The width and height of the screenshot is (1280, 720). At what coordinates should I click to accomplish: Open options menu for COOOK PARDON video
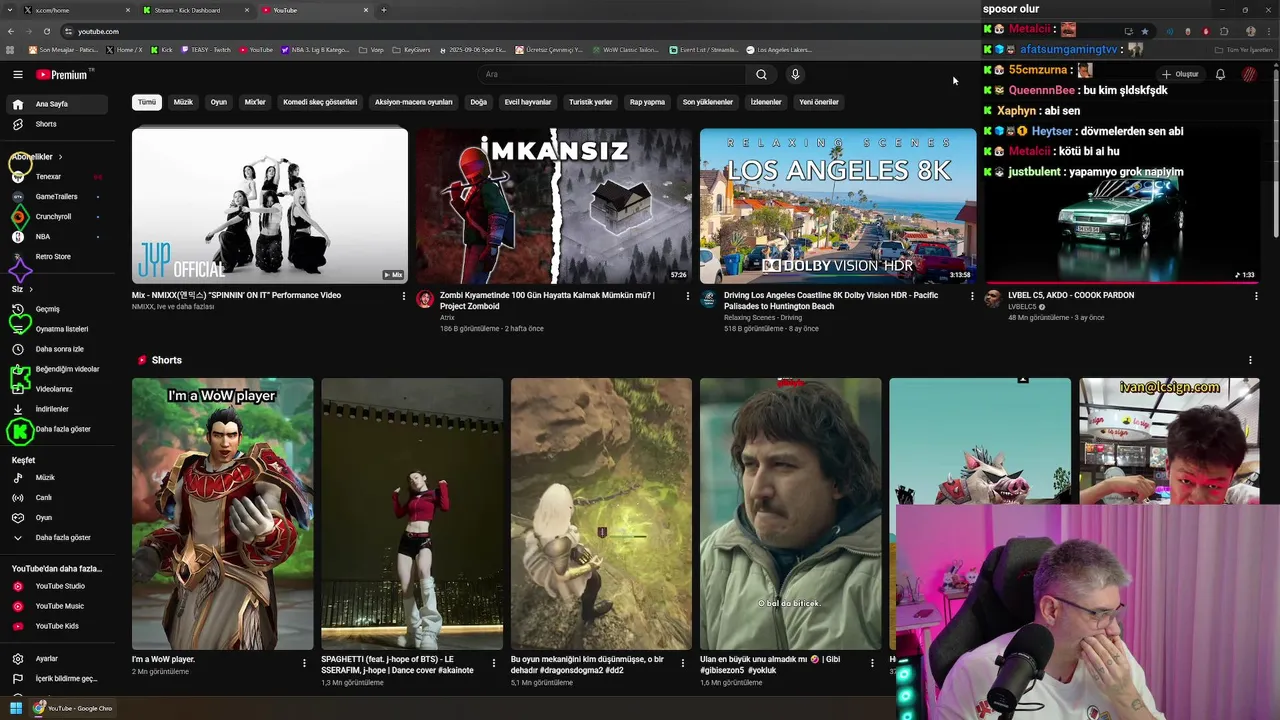tap(1256, 296)
